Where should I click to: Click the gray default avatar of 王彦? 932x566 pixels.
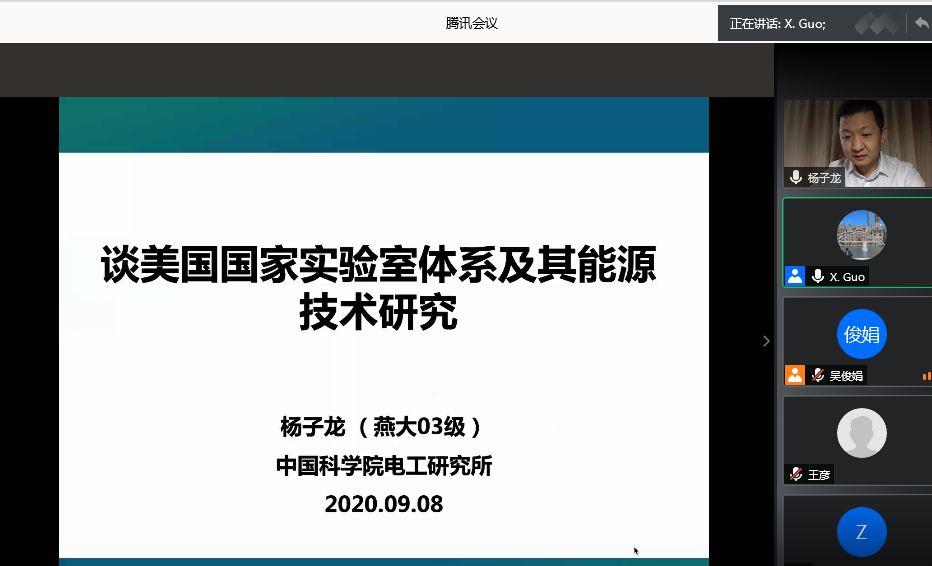click(861, 433)
